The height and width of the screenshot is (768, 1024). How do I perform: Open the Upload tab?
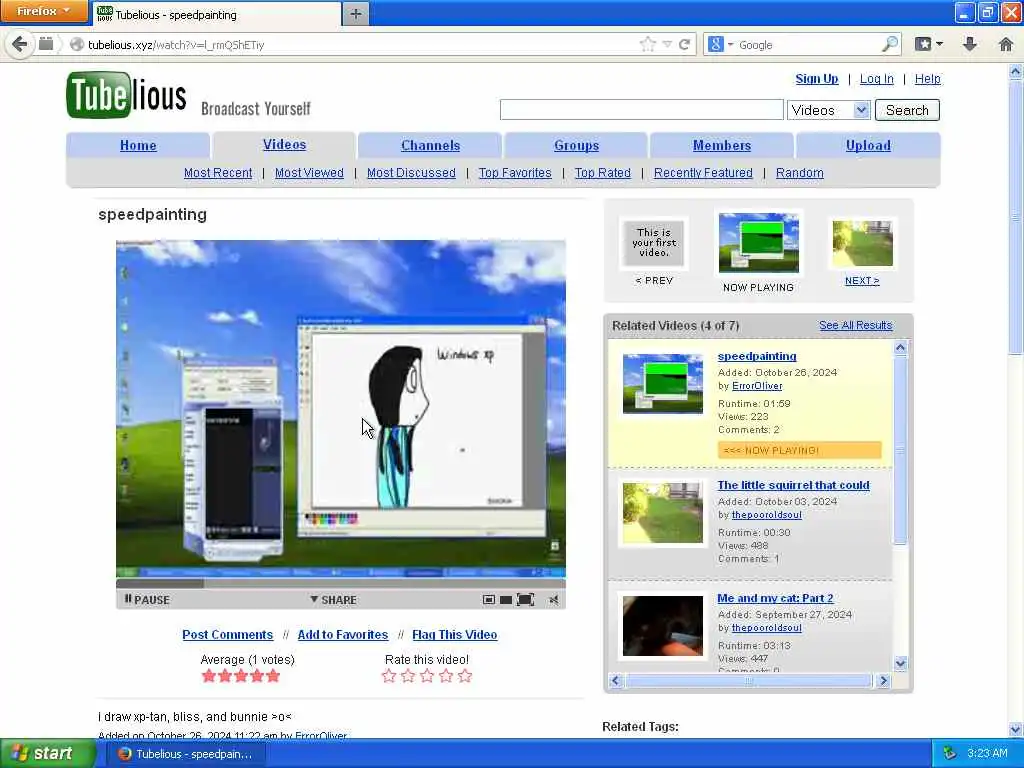coord(868,145)
